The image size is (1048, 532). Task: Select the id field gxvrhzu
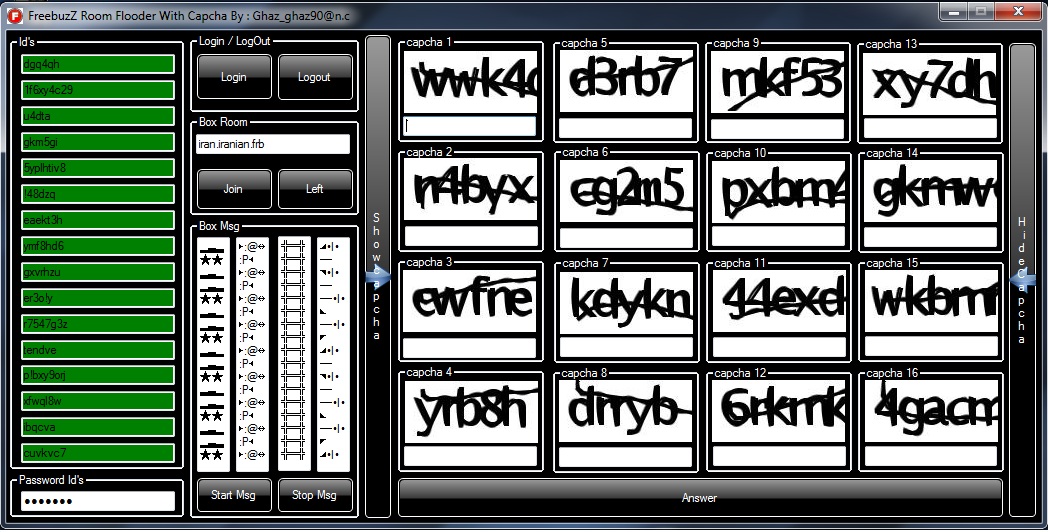point(98,272)
